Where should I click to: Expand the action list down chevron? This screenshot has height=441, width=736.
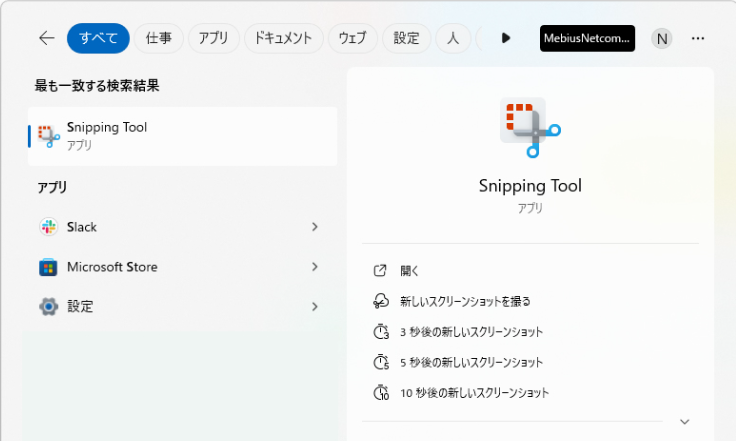click(x=684, y=422)
